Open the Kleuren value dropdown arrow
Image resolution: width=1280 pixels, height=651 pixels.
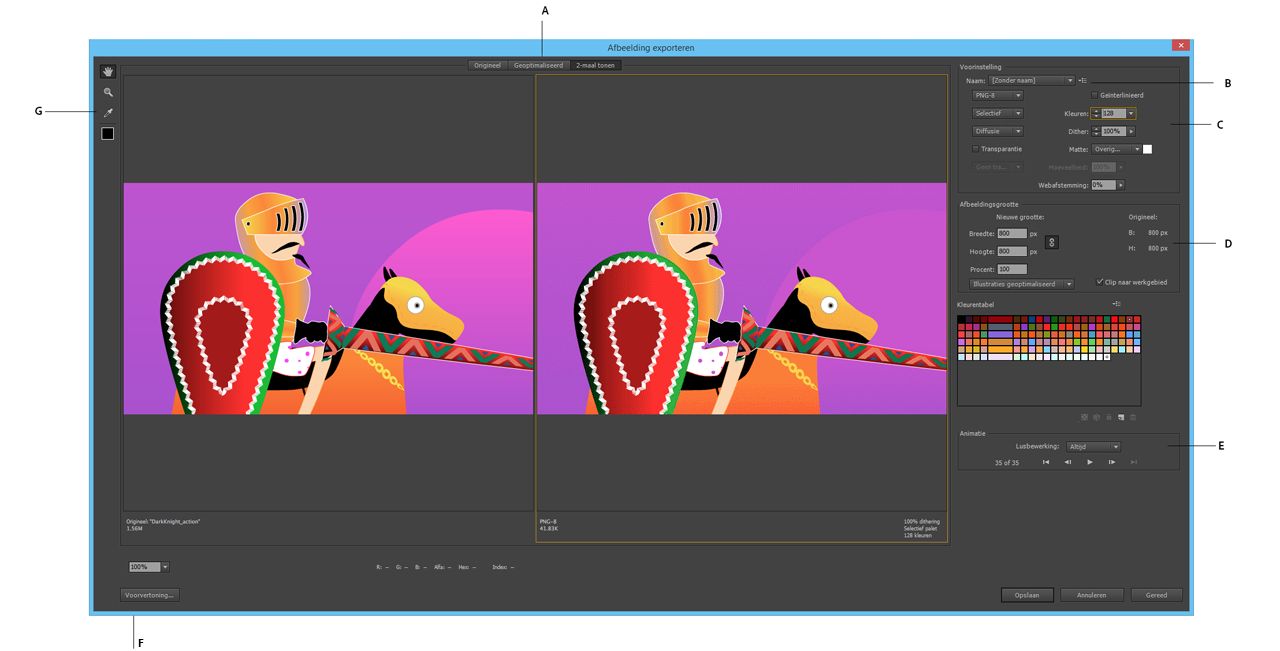coord(1131,114)
